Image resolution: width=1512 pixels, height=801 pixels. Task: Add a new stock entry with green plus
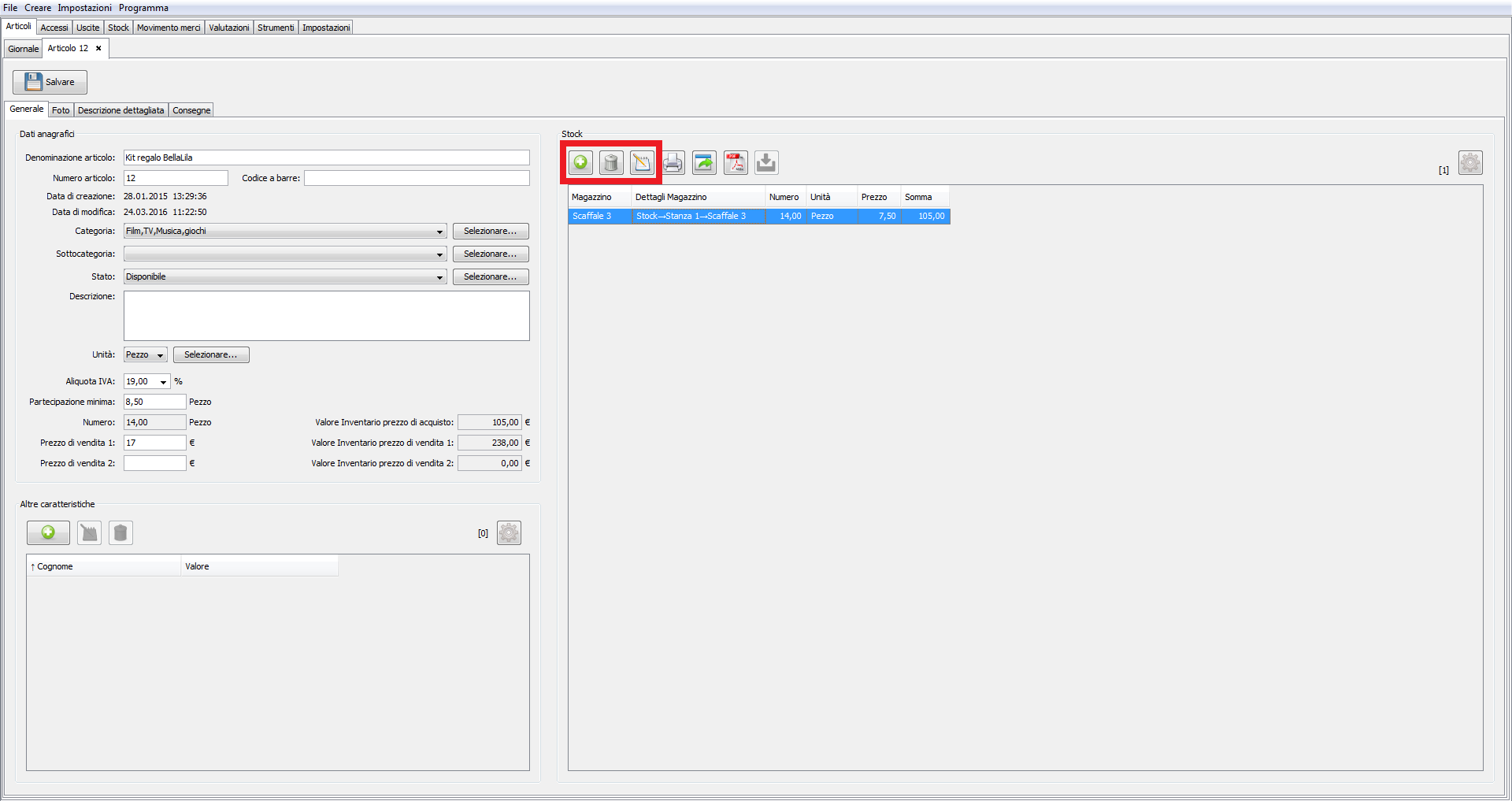click(580, 163)
